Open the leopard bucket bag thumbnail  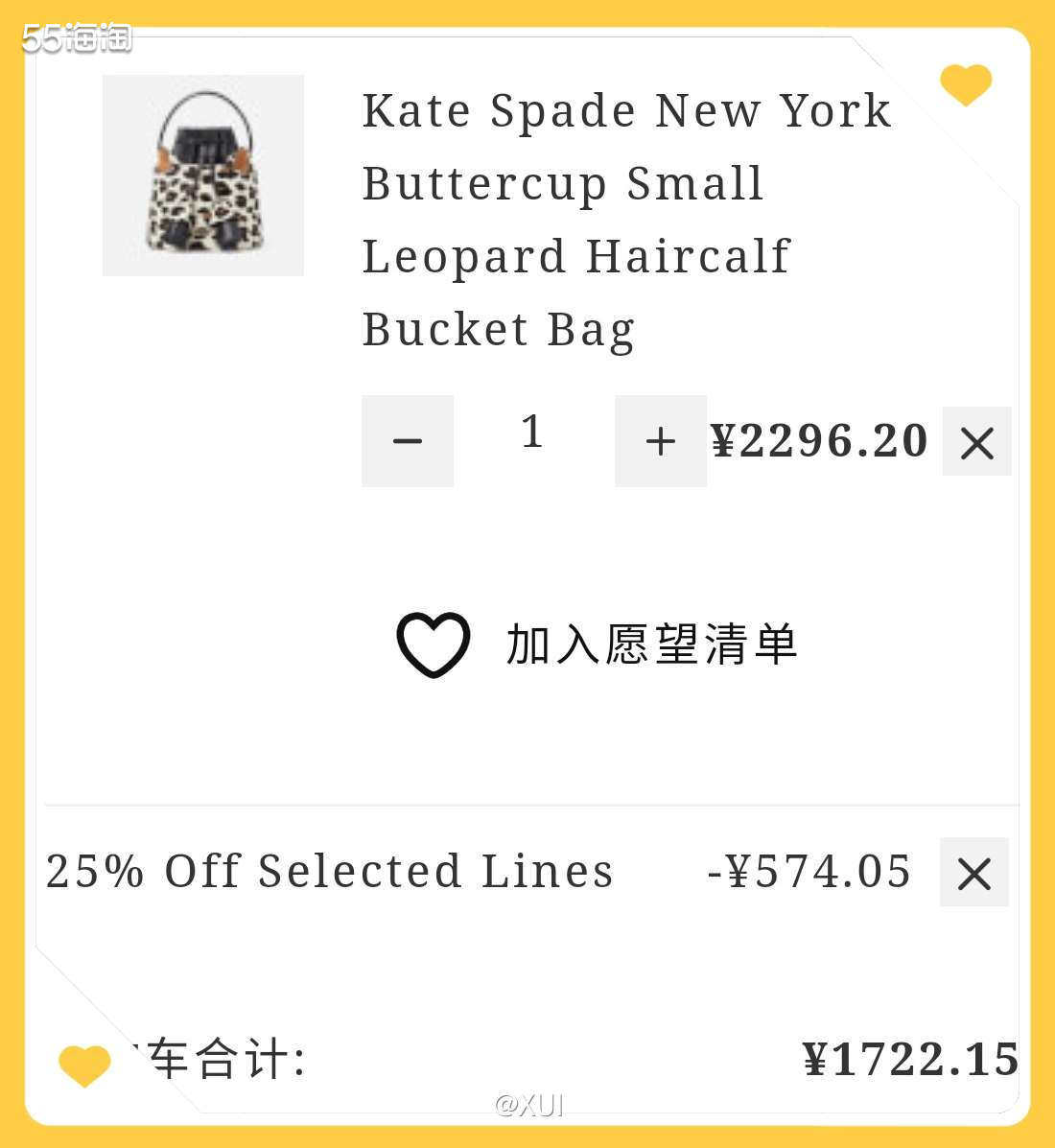click(203, 176)
